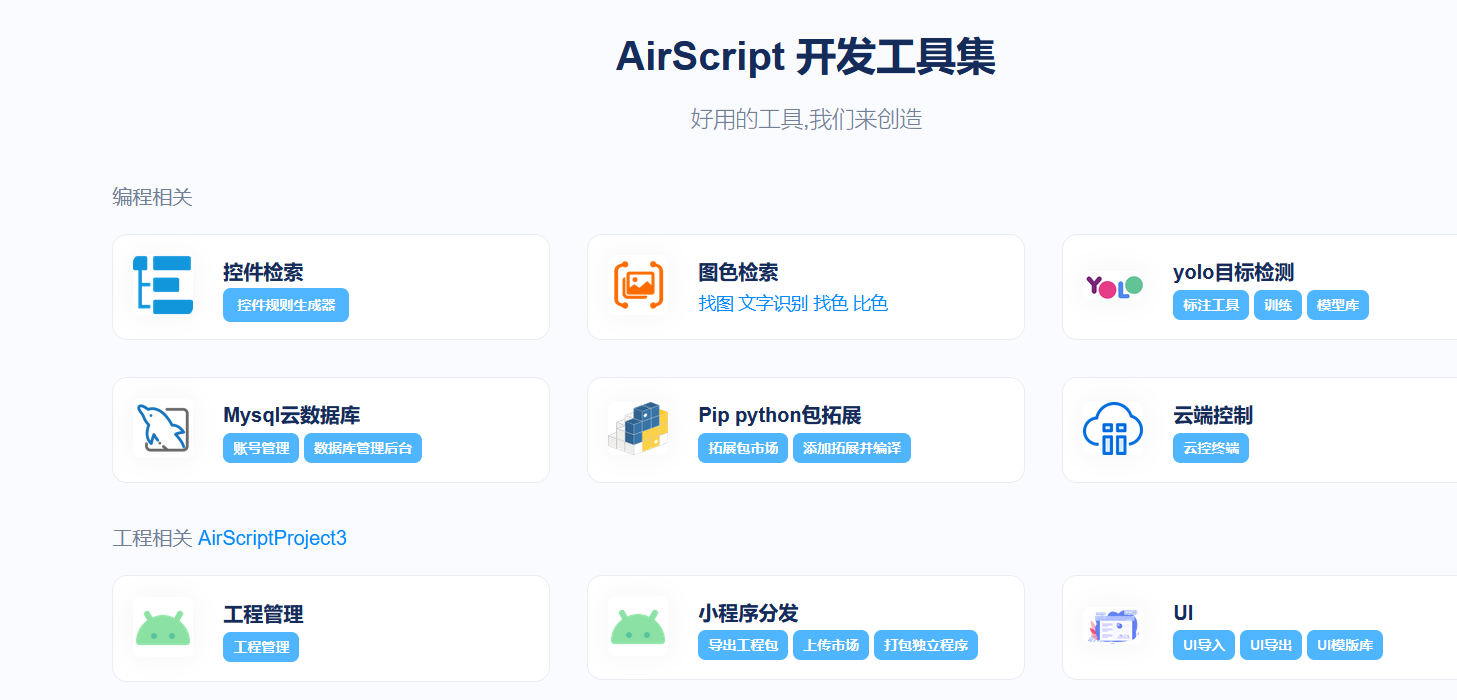Click the 添加拓展并编译 button
Screen dimensions: 1457x700
click(x=852, y=448)
